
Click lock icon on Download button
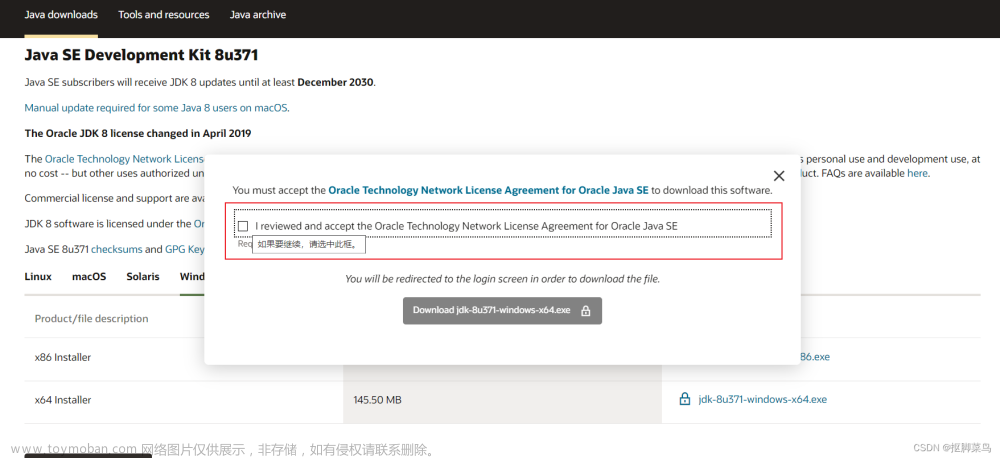pos(585,311)
